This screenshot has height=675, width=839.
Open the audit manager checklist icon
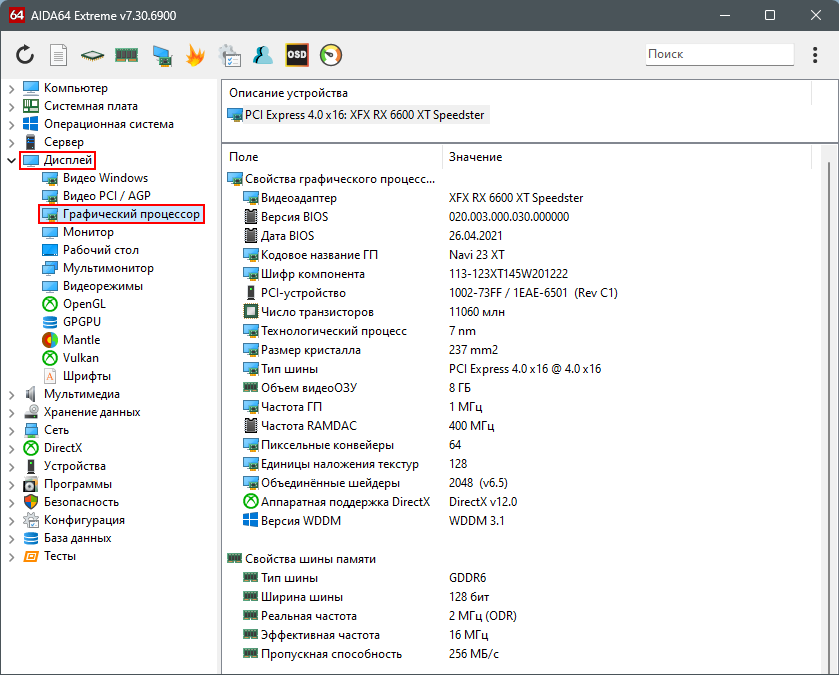[x=230, y=55]
